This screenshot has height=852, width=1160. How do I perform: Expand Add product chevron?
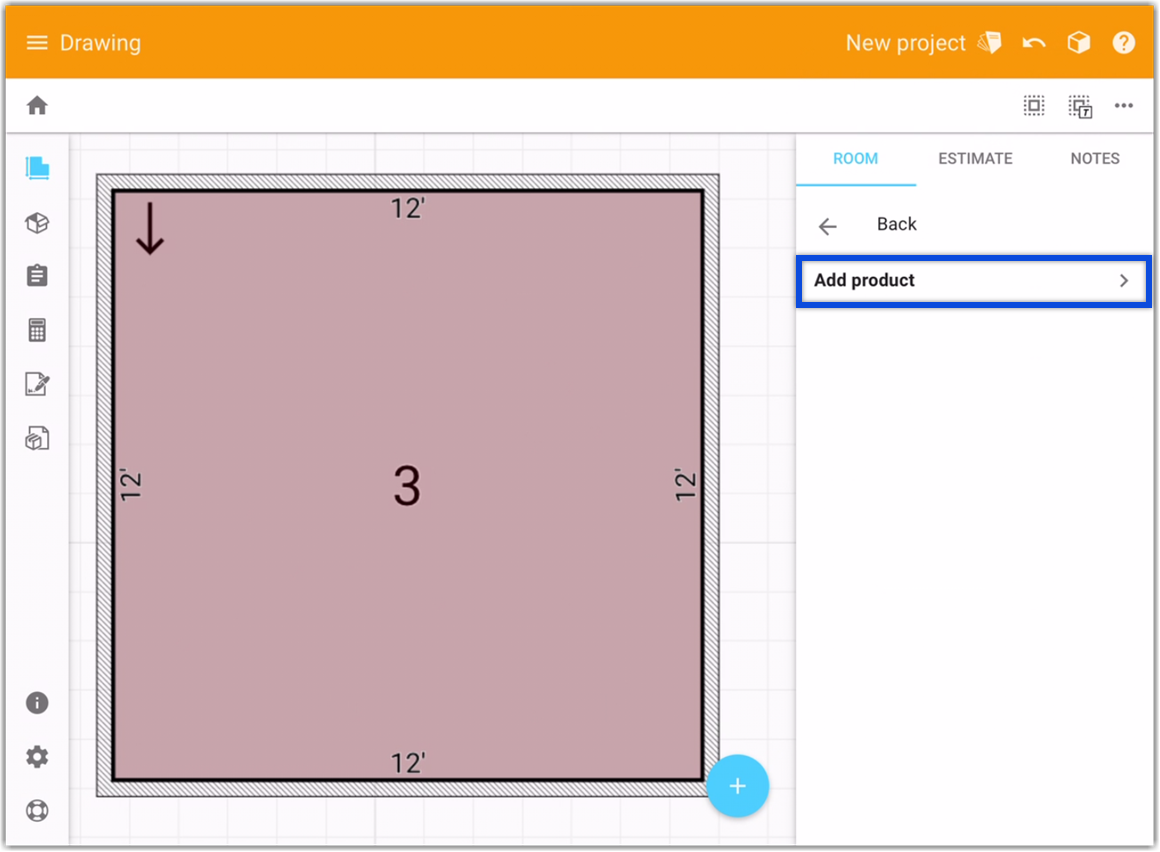1124,281
